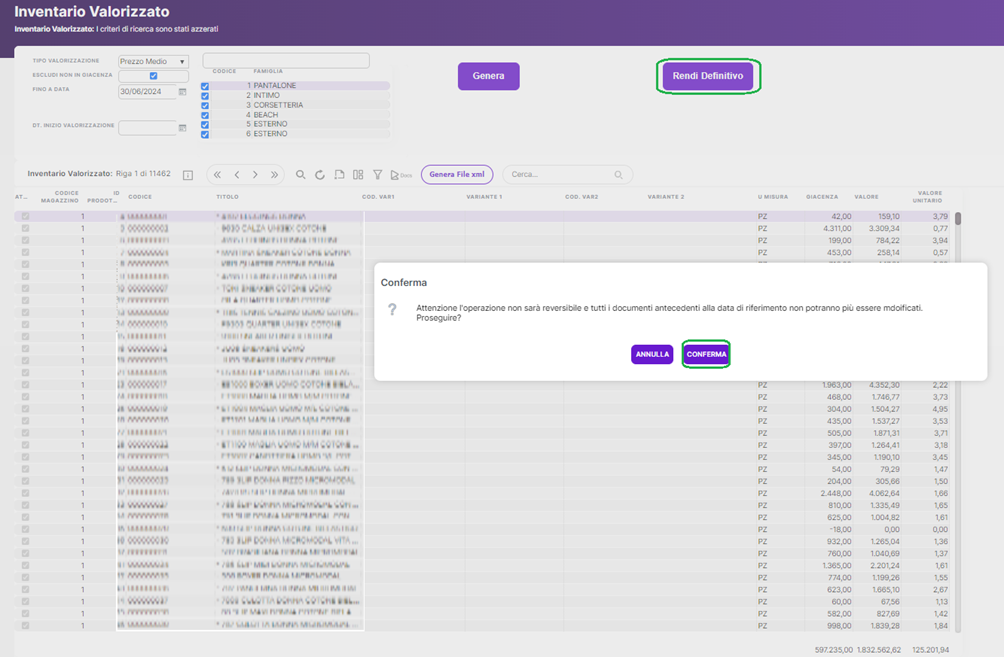Jump to last page arrow

point(274,175)
